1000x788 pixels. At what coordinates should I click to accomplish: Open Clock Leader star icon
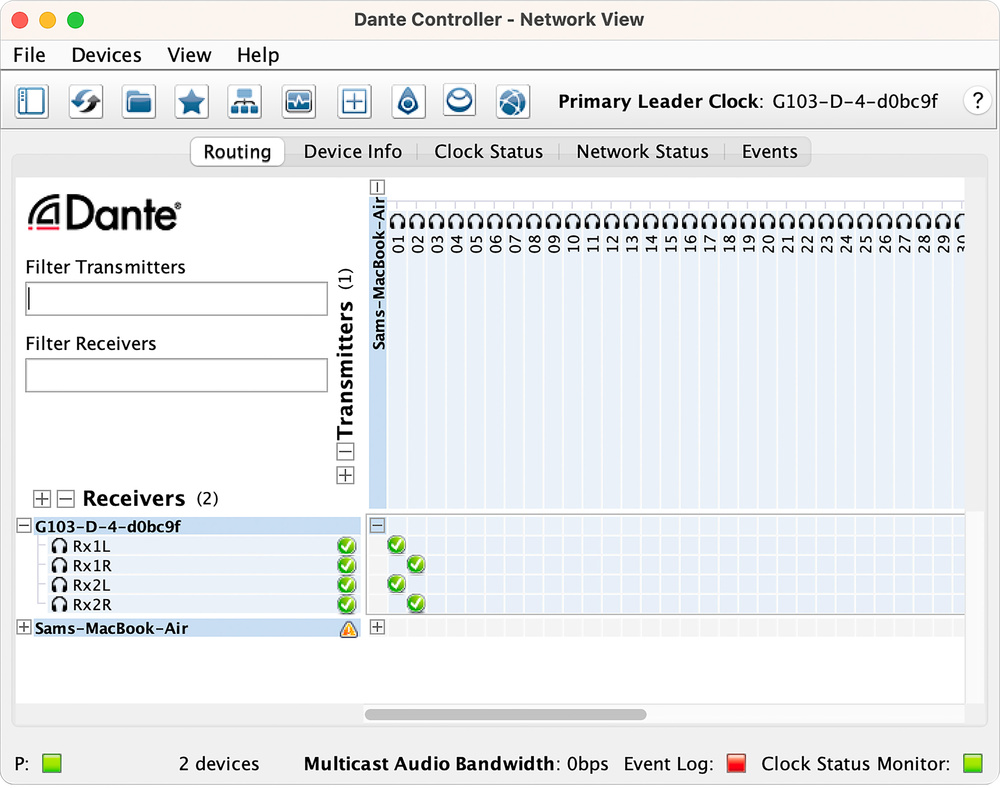tap(192, 101)
